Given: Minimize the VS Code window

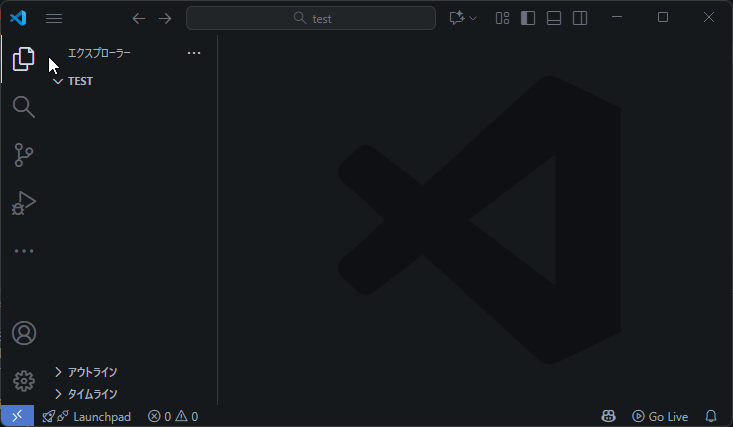Looking at the screenshot, I should [x=617, y=17].
